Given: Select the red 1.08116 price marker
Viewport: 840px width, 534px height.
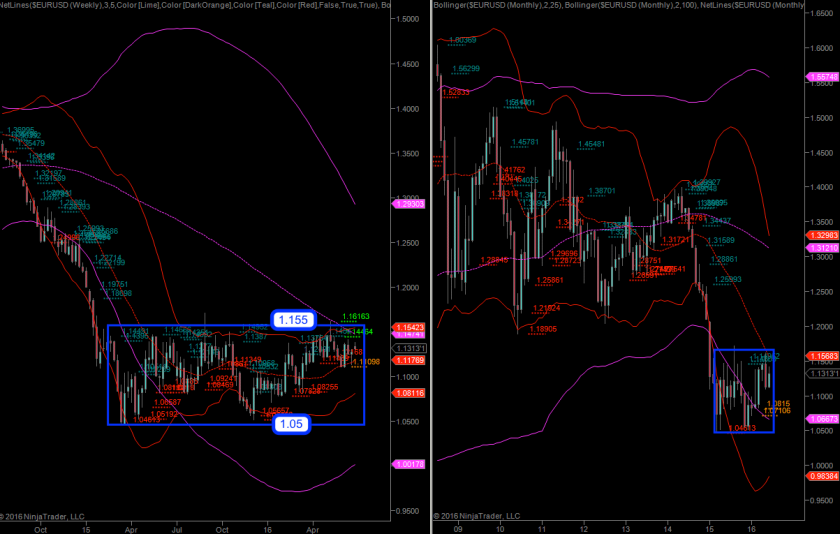Looking at the screenshot, I should 409,393.
